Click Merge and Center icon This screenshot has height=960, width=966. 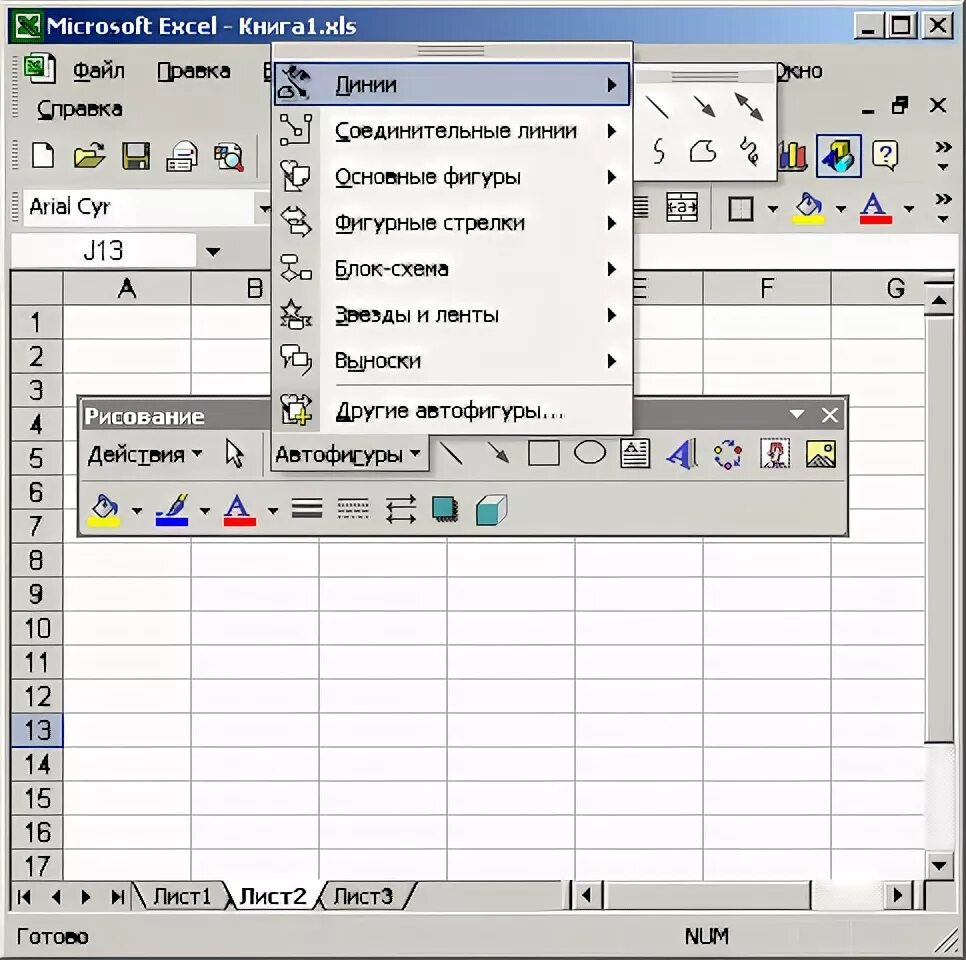coord(682,207)
